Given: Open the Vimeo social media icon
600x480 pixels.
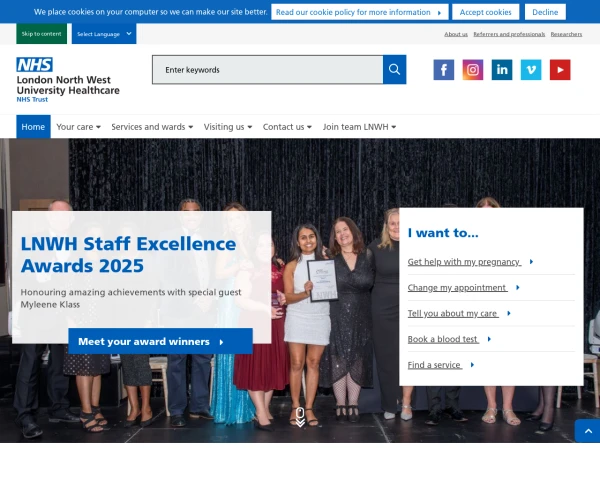Looking at the screenshot, I should [531, 70].
